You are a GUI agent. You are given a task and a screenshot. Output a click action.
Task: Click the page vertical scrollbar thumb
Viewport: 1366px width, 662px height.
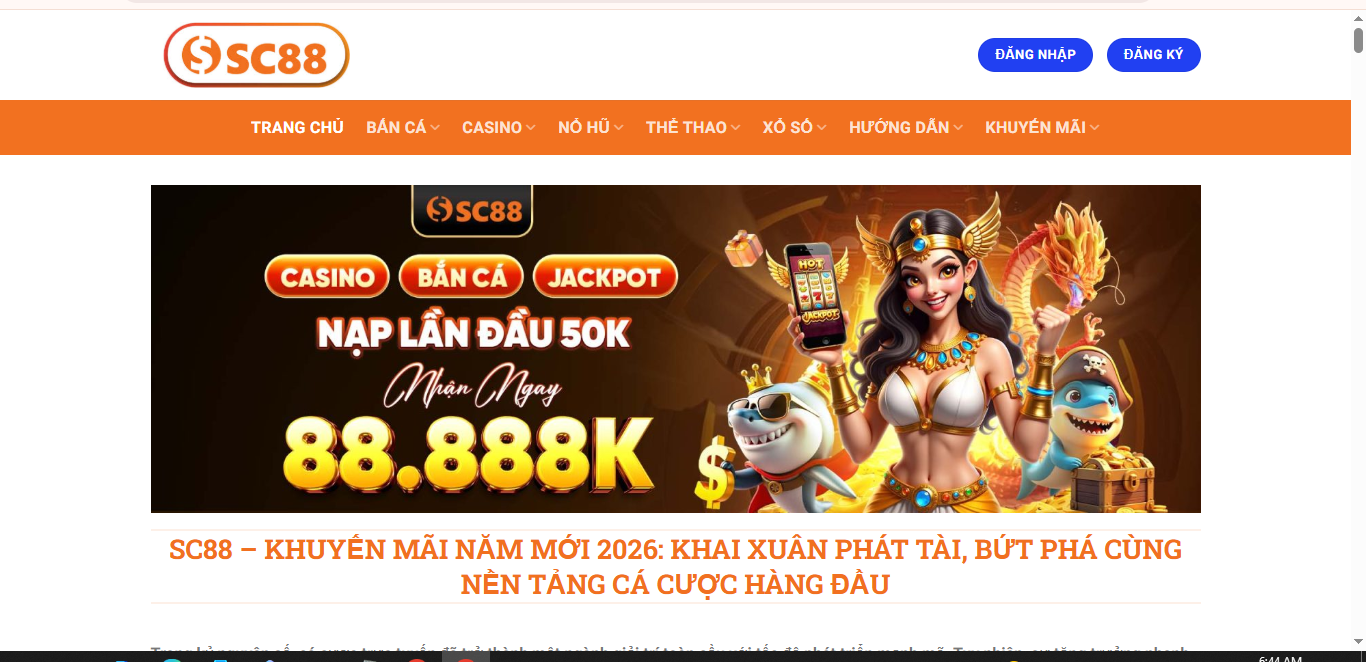(x=1358, y=41)
